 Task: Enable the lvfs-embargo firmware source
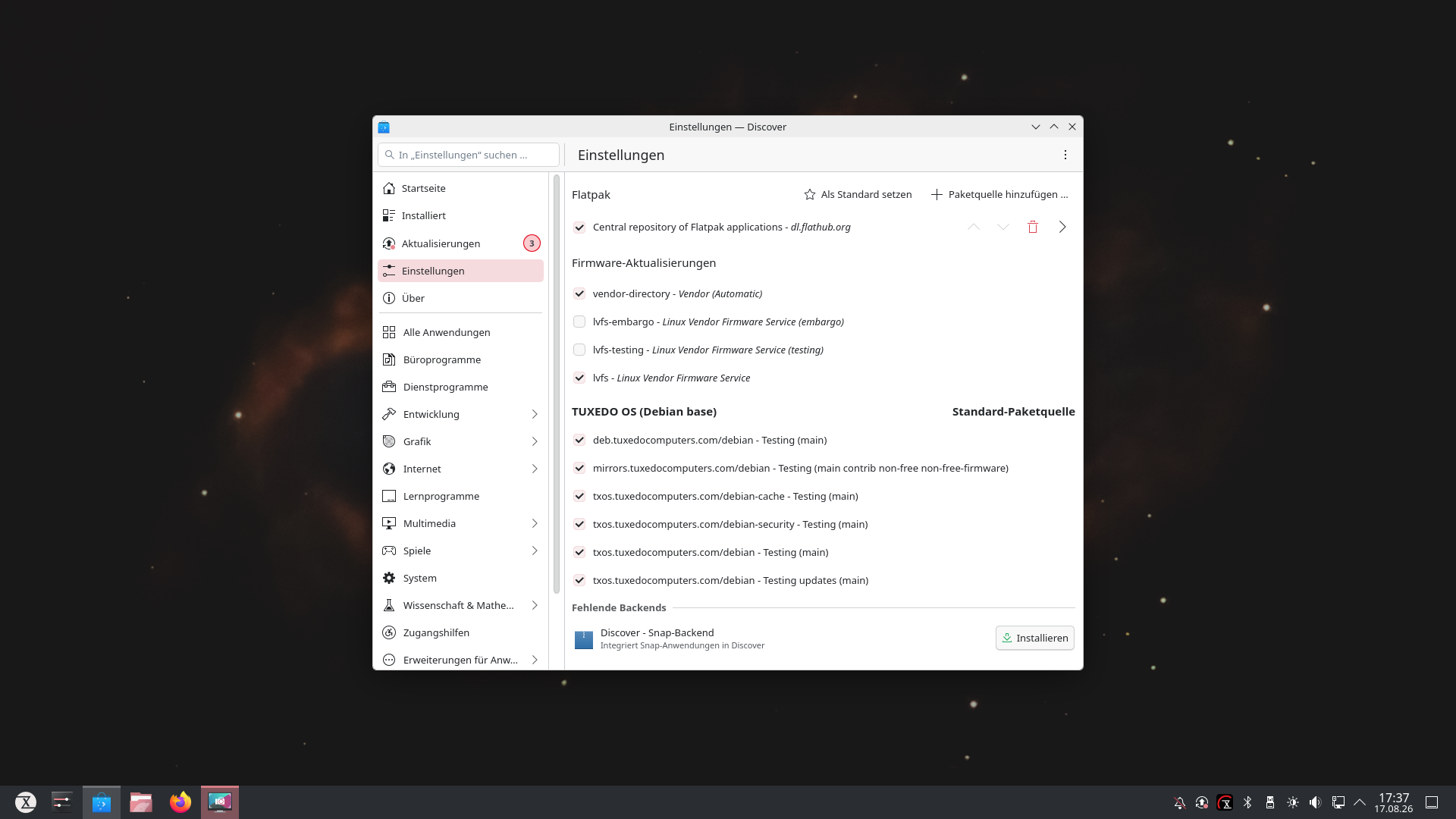coord(579,322)
